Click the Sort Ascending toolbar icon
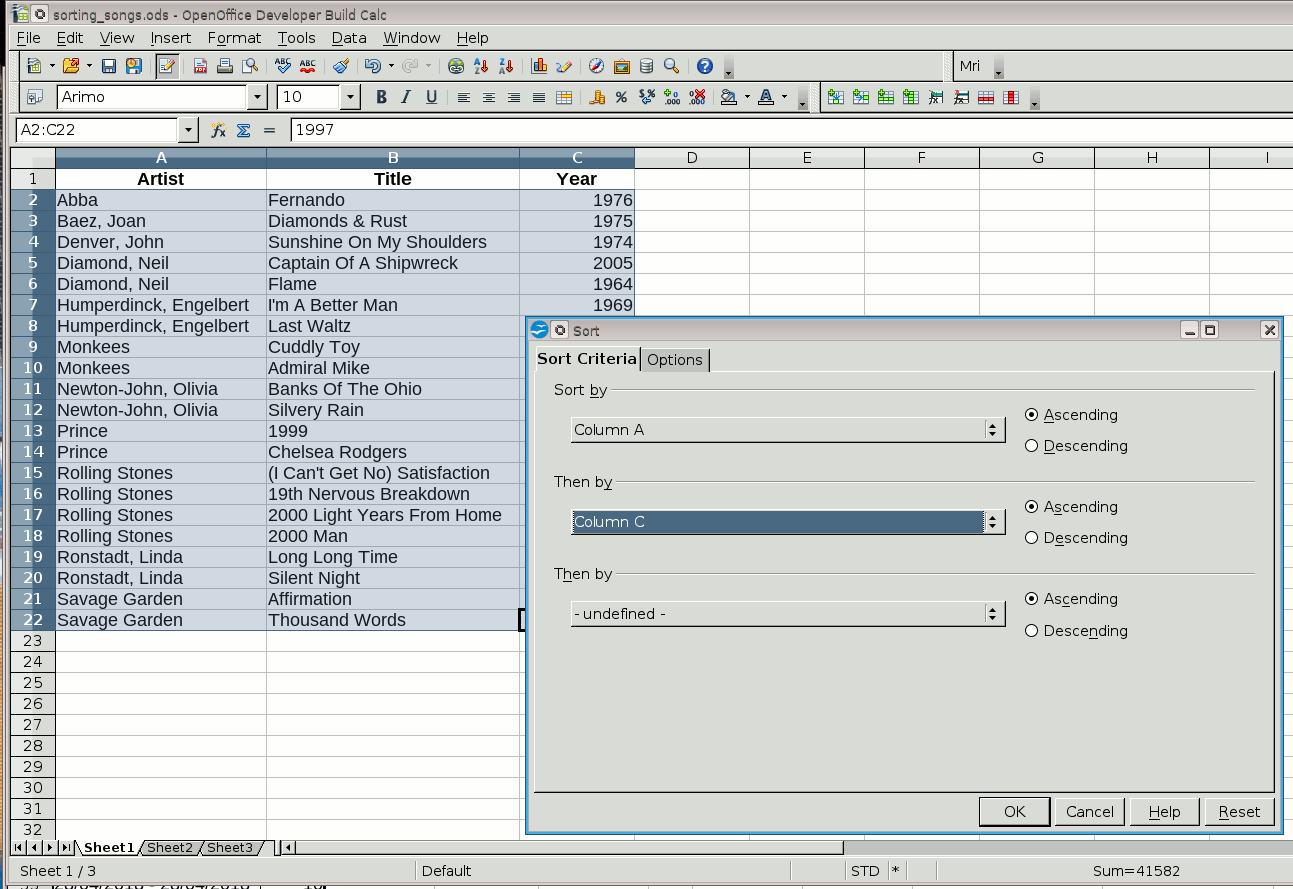Viewport: 1293px width, 889px height. pos(481,67)
